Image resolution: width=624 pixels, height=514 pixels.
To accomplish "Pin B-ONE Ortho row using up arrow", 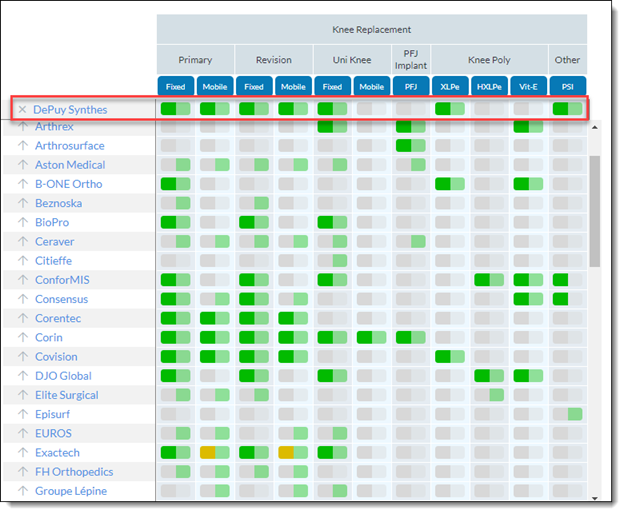I will tap(23, 184).
